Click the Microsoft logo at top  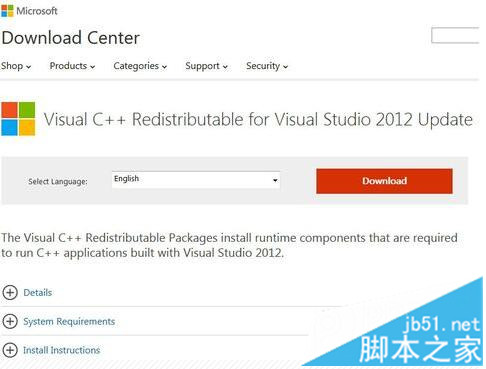pos(29,11)
